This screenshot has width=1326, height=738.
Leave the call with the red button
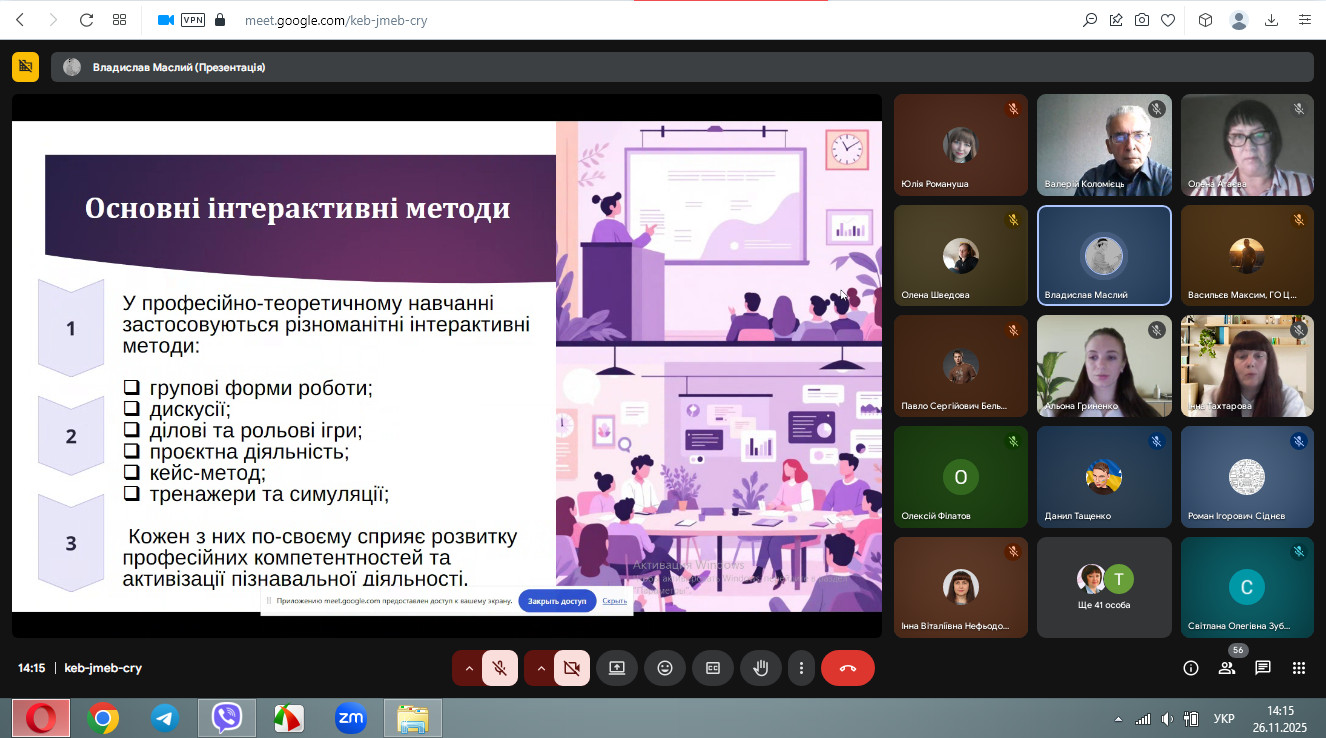pyautogui.click(x=848, y=668)
